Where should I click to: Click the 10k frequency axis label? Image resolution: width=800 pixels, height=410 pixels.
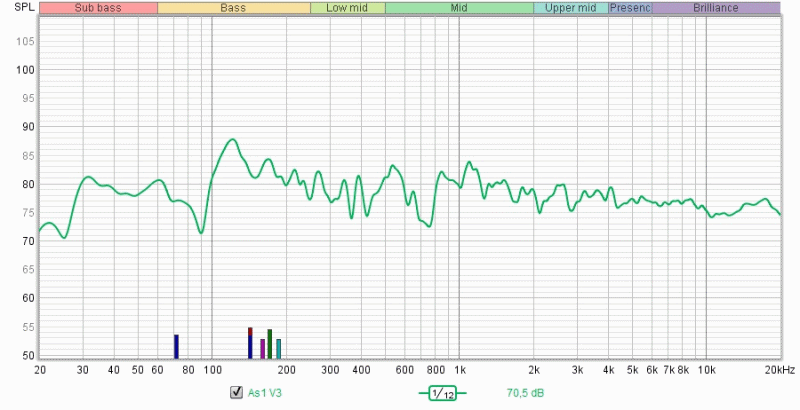coord(706,370)
